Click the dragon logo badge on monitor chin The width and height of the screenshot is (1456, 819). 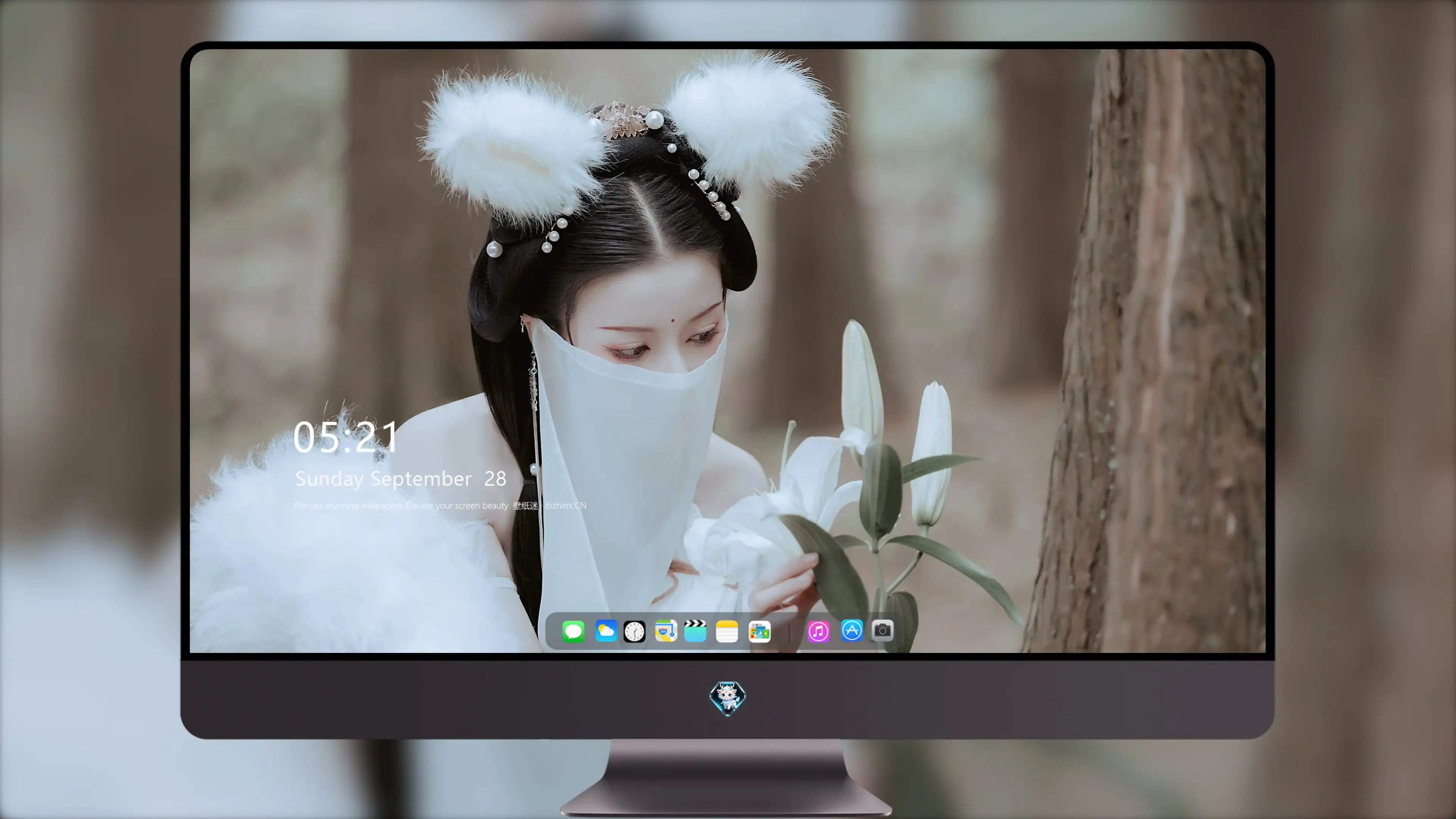tap(728, 698)
